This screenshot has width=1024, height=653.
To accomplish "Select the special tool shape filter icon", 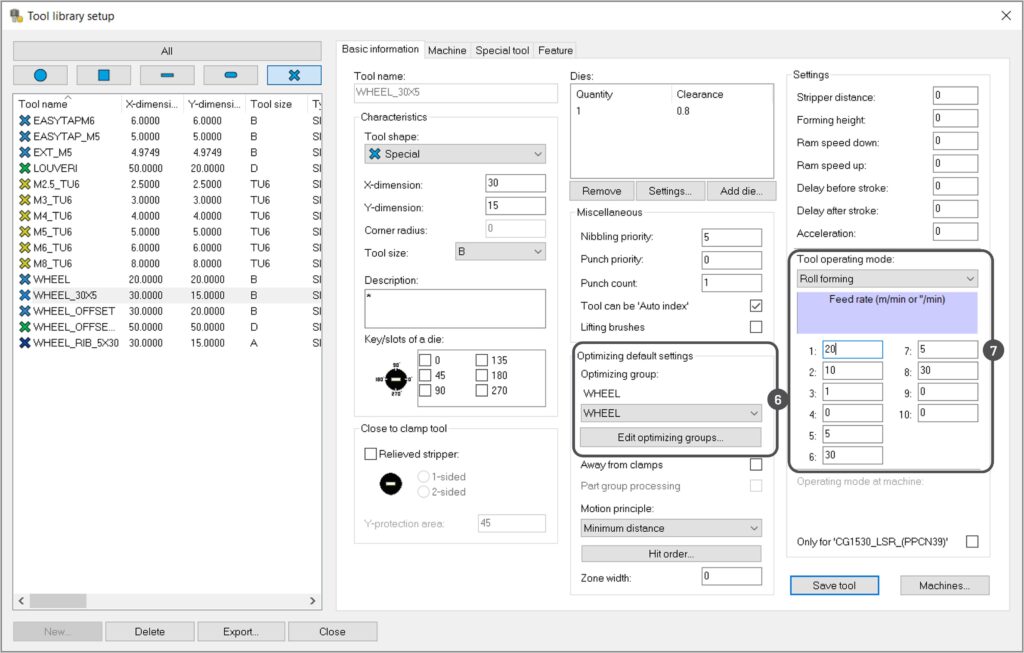I will (x=294, y=75).
